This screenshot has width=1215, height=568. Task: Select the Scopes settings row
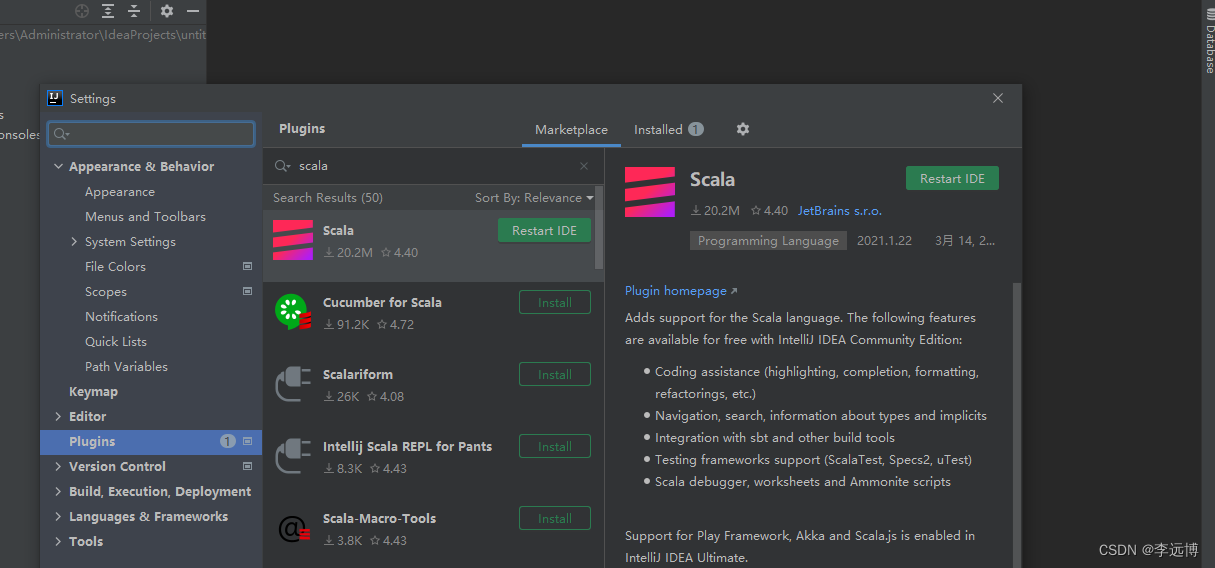(x=151, y=291)
